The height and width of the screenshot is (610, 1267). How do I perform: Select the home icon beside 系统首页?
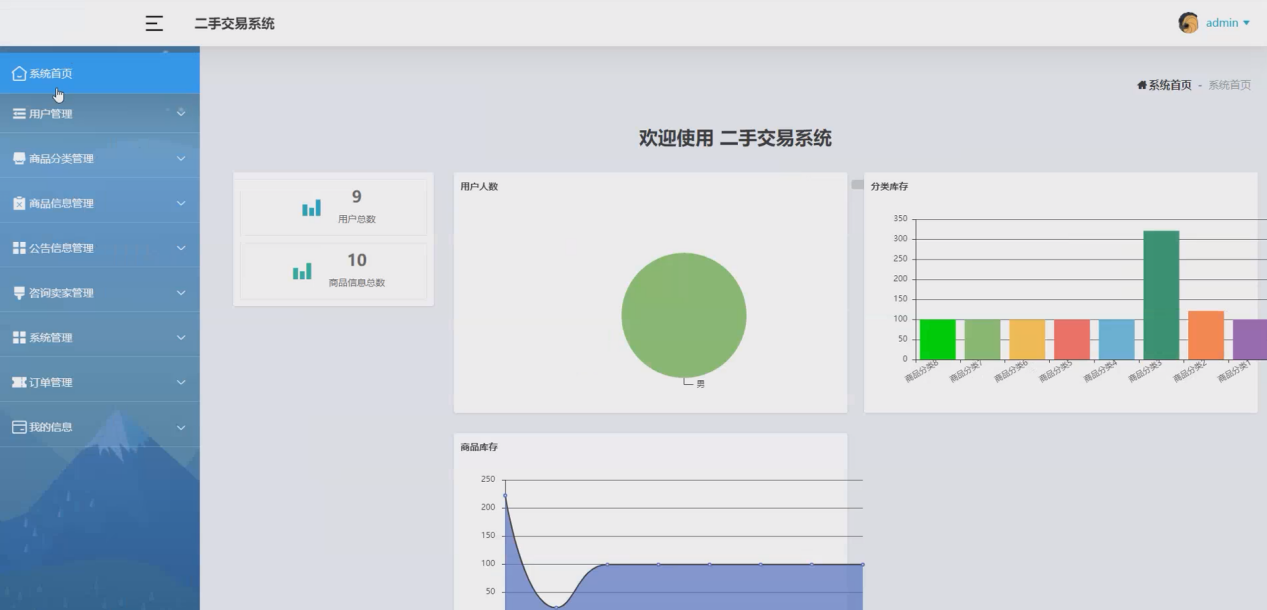coord(18,72)
